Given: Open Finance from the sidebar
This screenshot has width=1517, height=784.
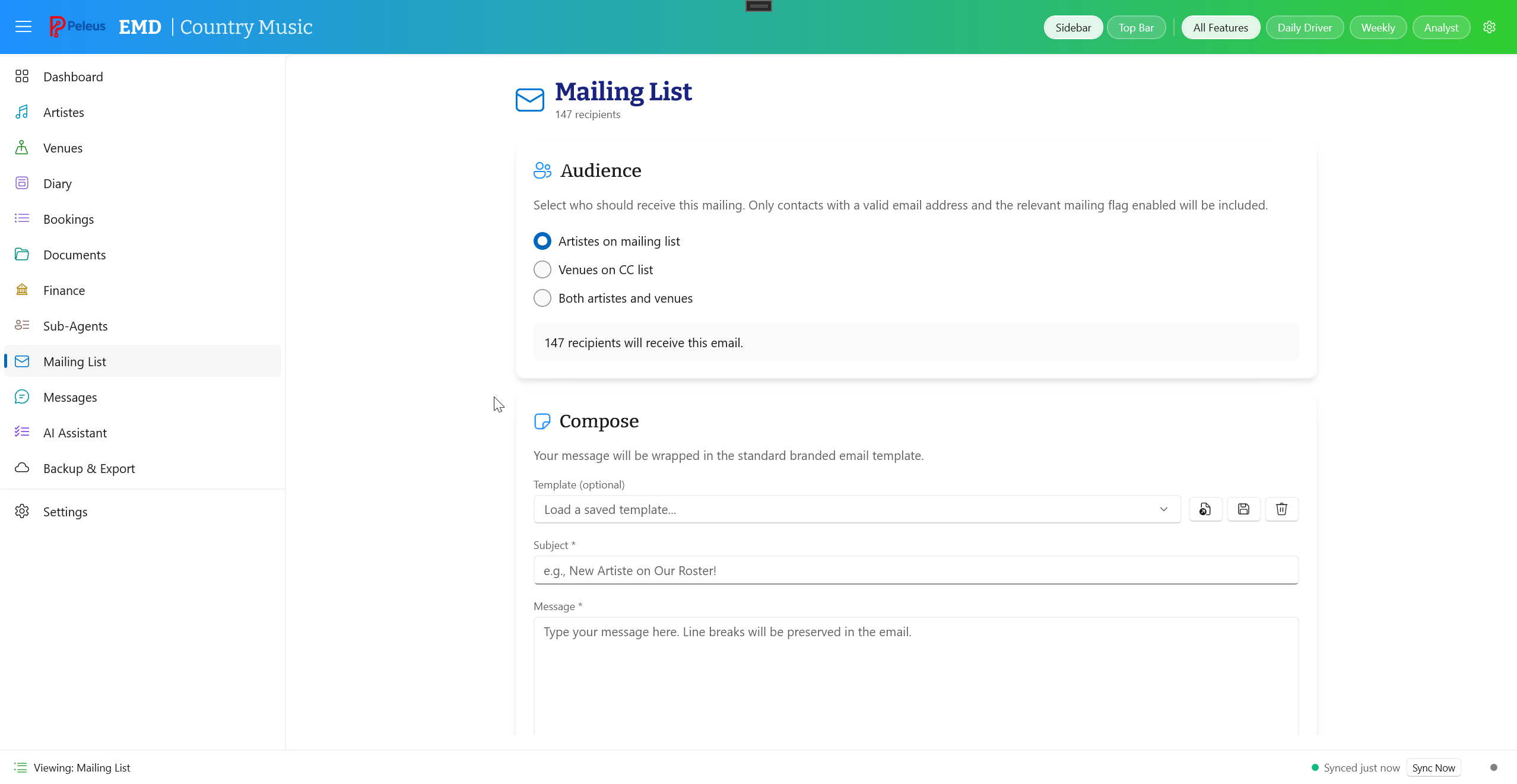Looking at the screenshot, I should click(x=64, y=290).
